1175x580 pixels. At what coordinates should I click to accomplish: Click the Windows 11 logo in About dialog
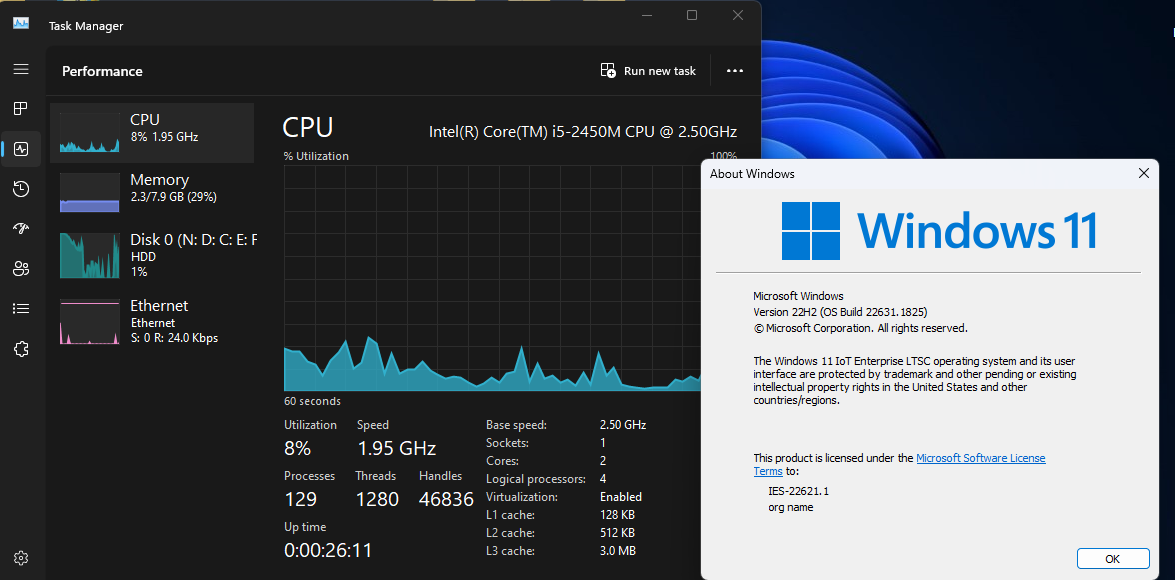pos(939,229)
